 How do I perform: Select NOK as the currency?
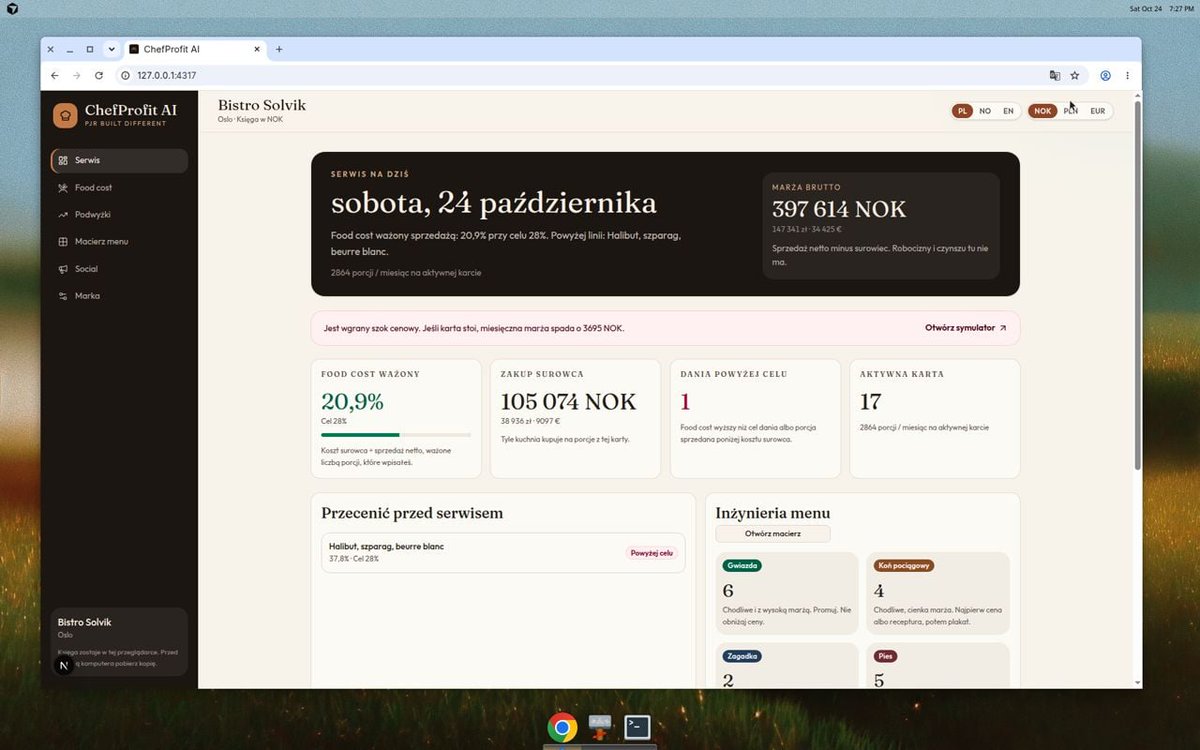pyautogui.click(x=1043, y=111)
